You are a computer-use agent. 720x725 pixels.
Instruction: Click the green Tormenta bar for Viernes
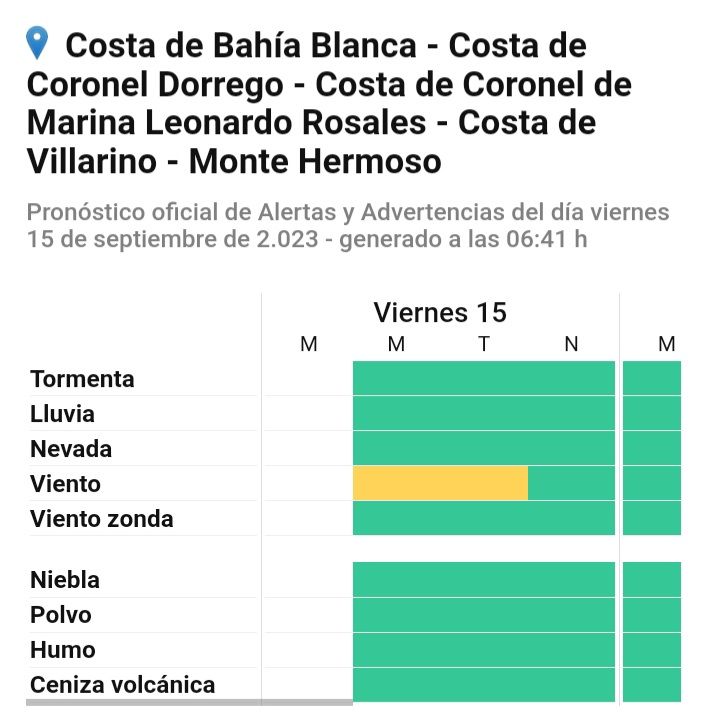483,378
